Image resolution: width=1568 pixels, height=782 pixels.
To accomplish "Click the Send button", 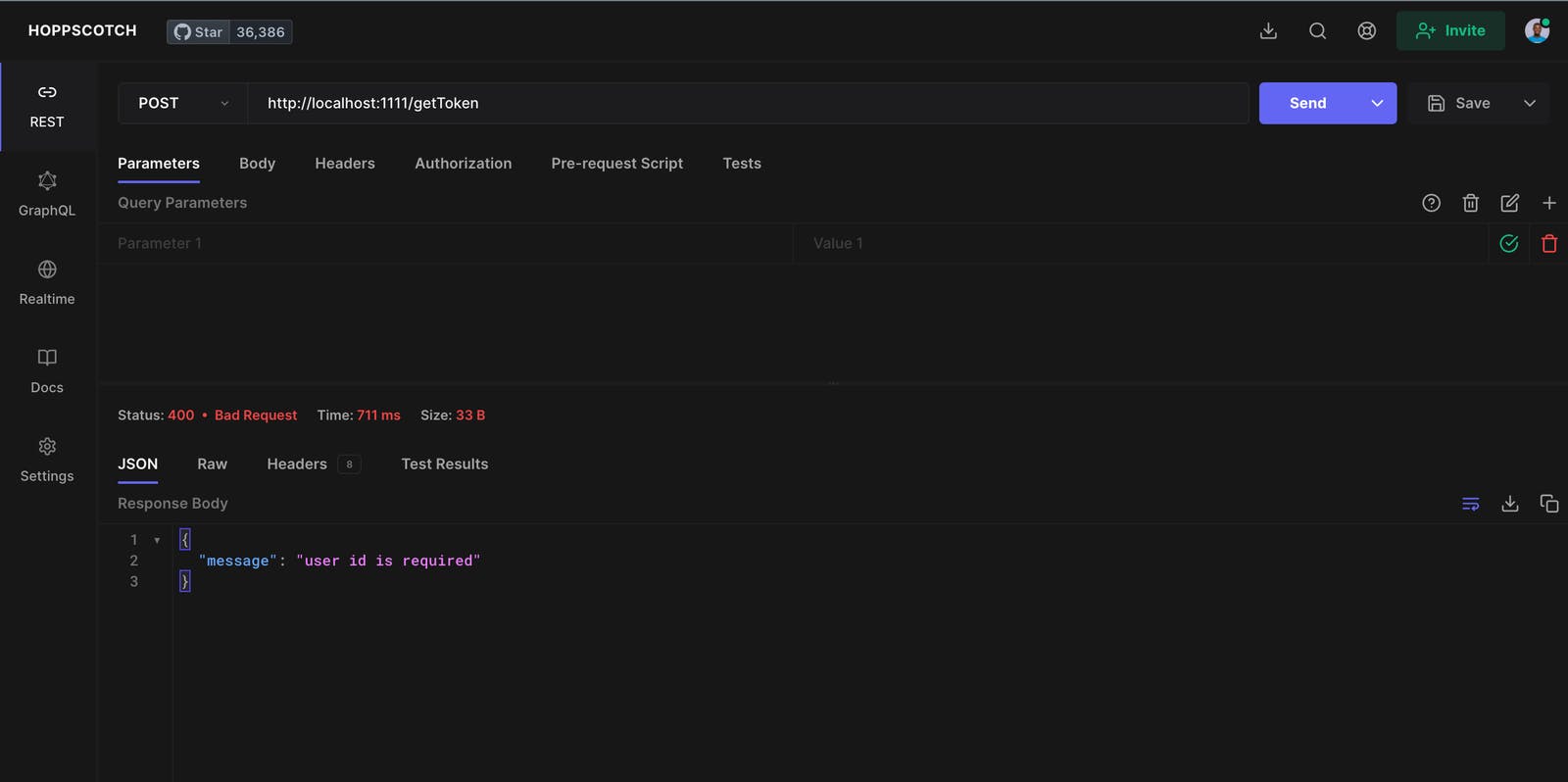I will [x=1308, y=103].
